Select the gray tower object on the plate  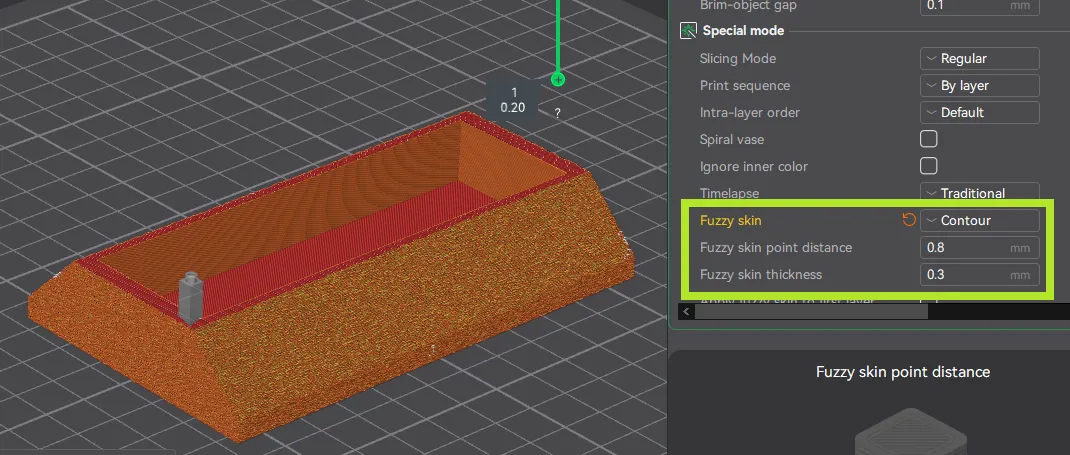click(190, 296)
